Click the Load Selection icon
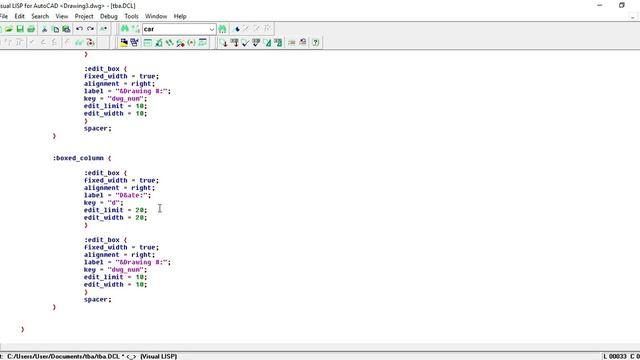Viewport: 640px width, 360px height. 234,42
